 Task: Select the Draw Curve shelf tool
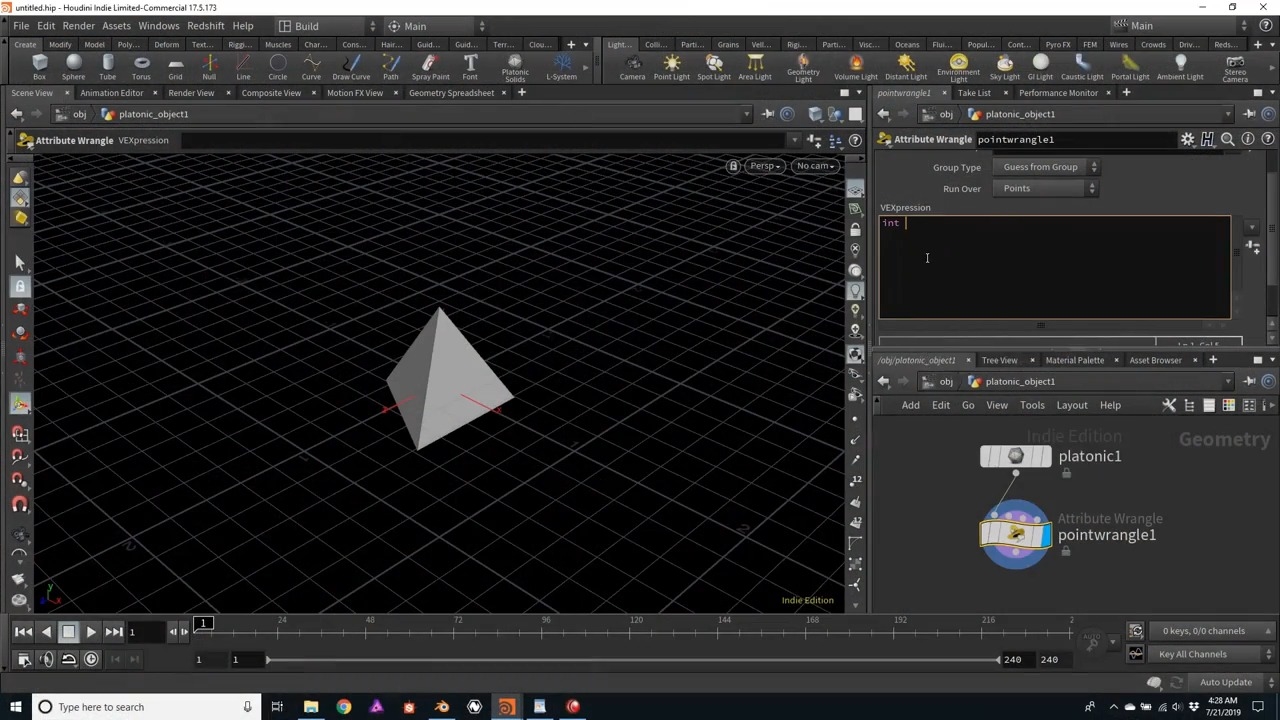coord(351,67)
